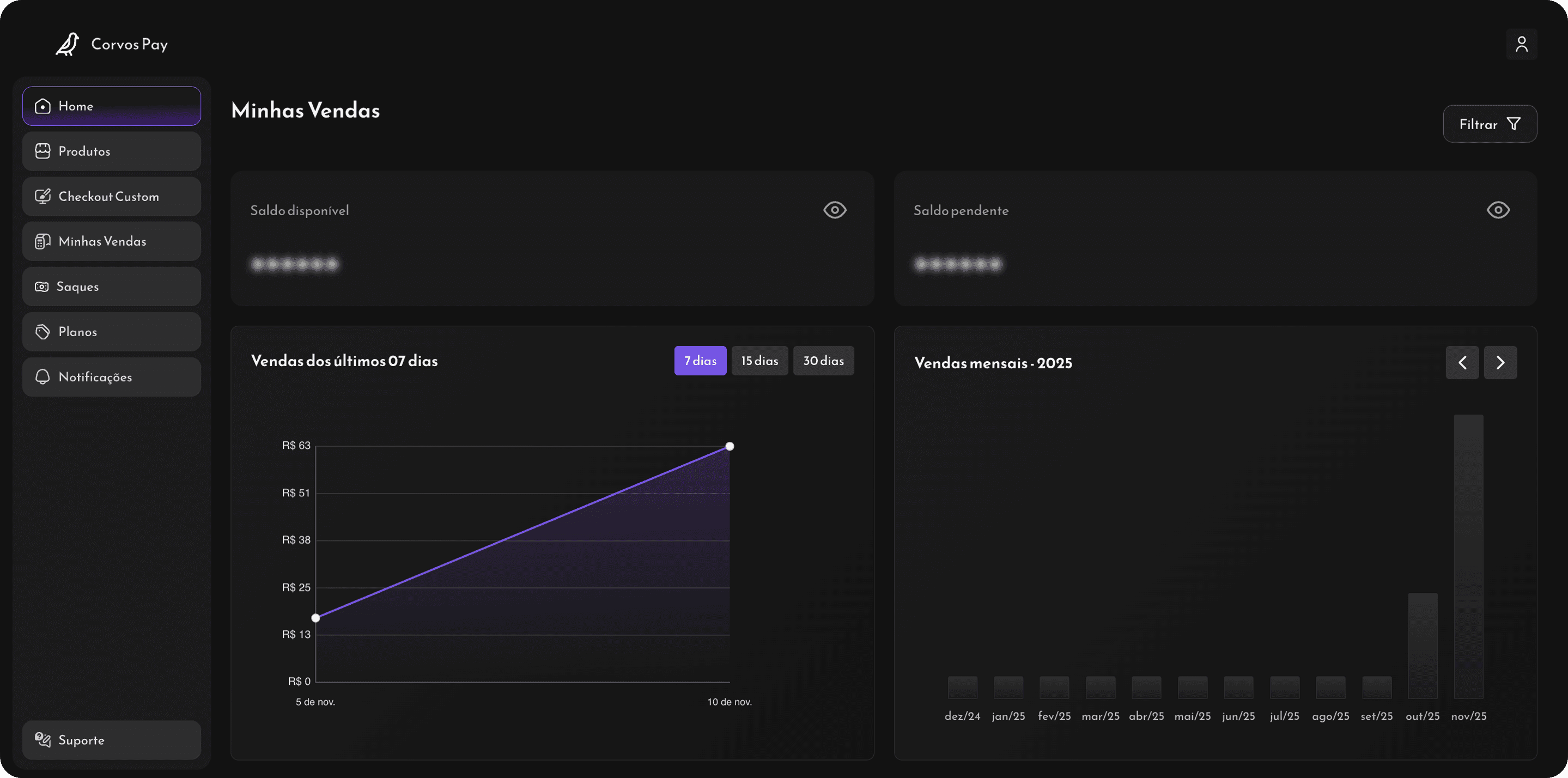Open the Notificações menu item

(111, 377)
